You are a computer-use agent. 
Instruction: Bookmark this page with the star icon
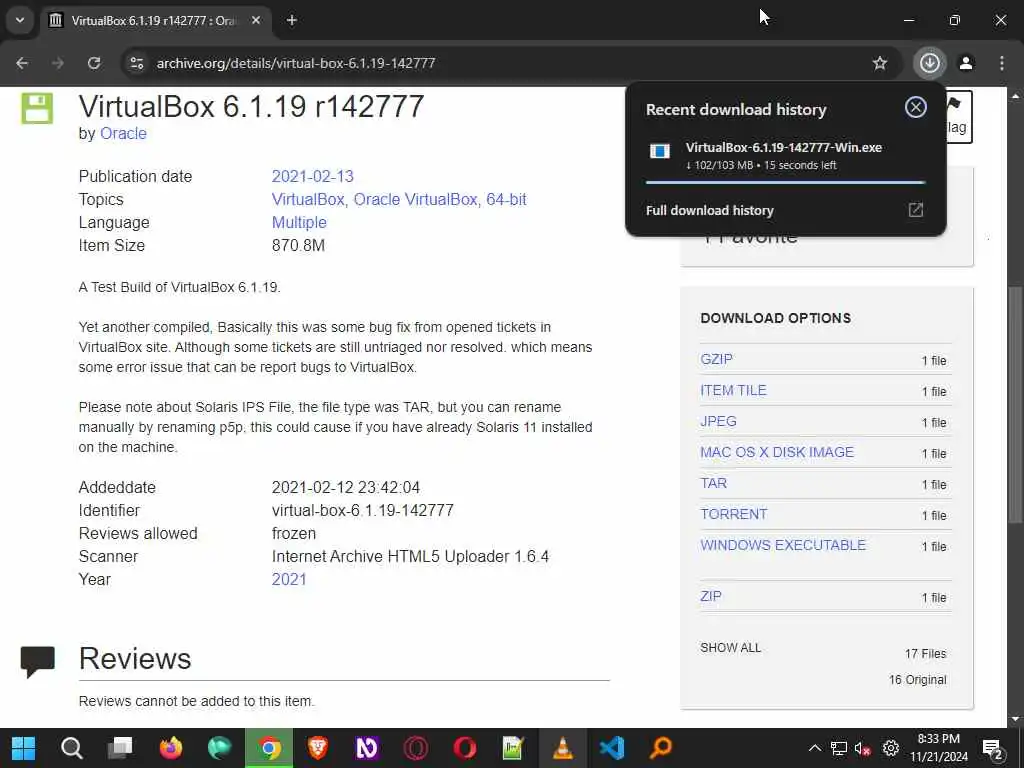point(880,63)
